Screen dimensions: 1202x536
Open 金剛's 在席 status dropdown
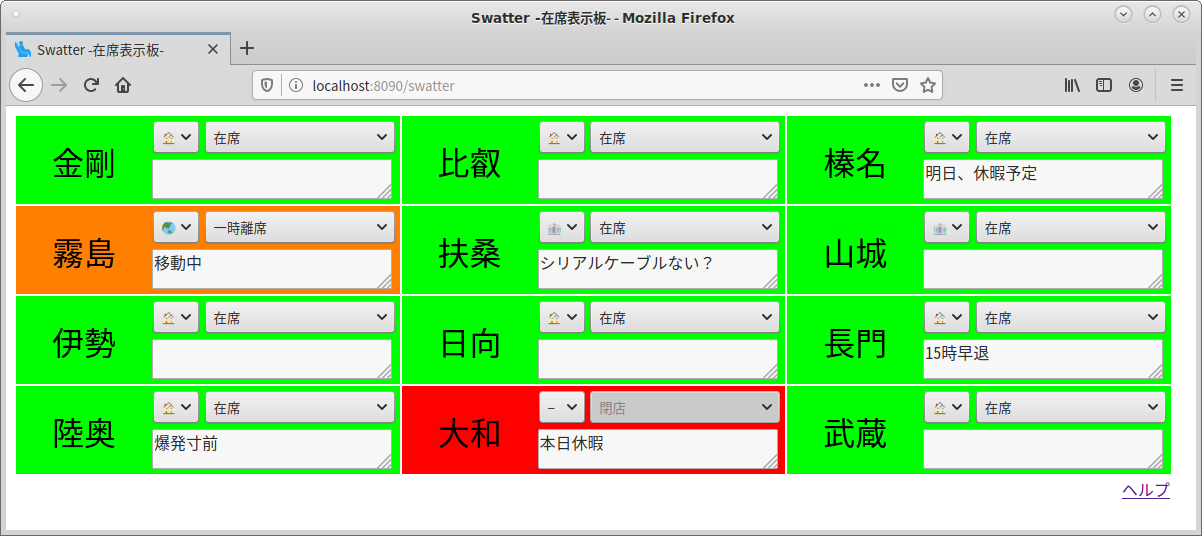pos(300,138)
